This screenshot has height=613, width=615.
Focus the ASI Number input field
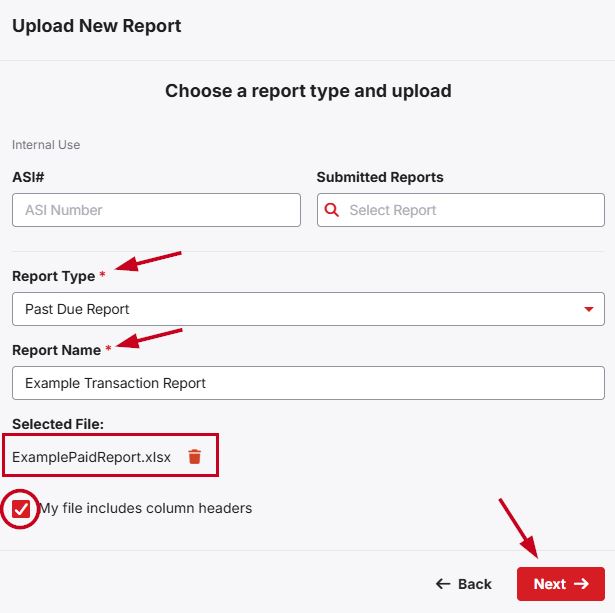156,210
